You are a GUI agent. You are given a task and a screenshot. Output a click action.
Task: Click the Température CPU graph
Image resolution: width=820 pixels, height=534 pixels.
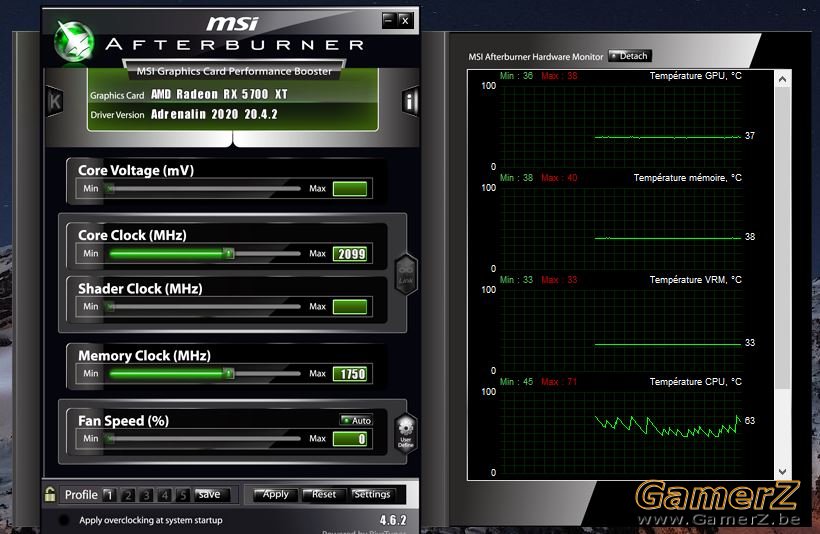[620, 432]
